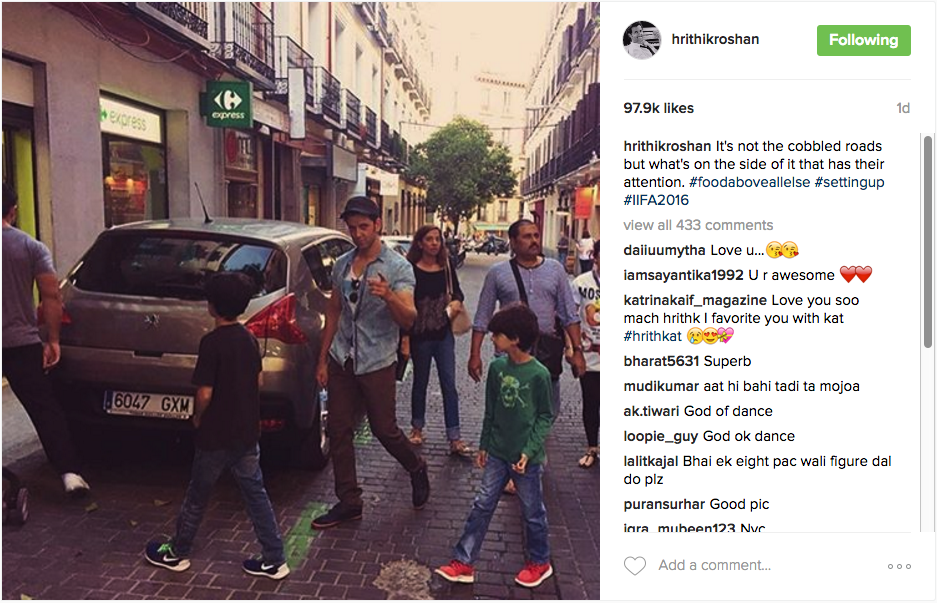Screen dimensions: 937x603
Task: Open the #settingup hashtag
Action: pyautogui.click(x=849, y=182)
